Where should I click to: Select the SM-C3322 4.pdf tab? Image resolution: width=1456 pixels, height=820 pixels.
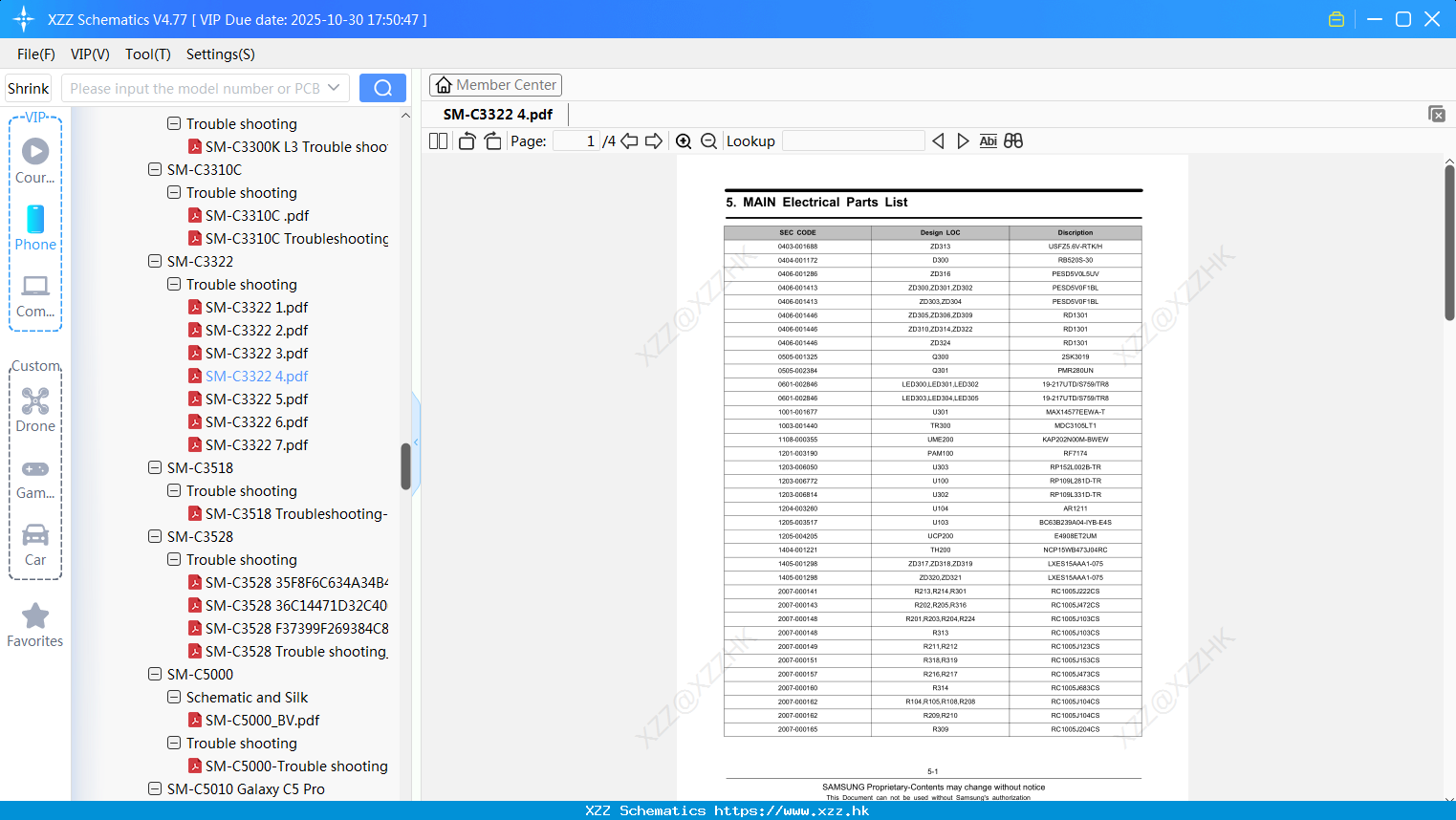(498, 114)
